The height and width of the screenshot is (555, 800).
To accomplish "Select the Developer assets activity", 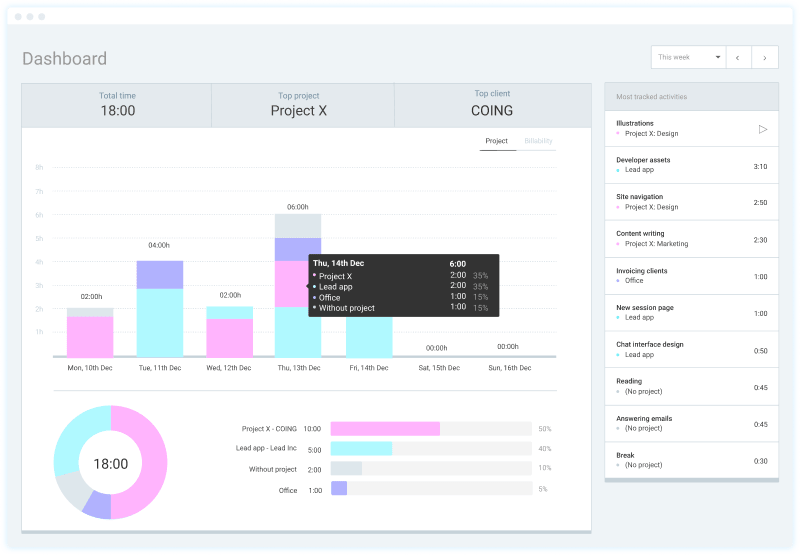I will coord(691,165).
